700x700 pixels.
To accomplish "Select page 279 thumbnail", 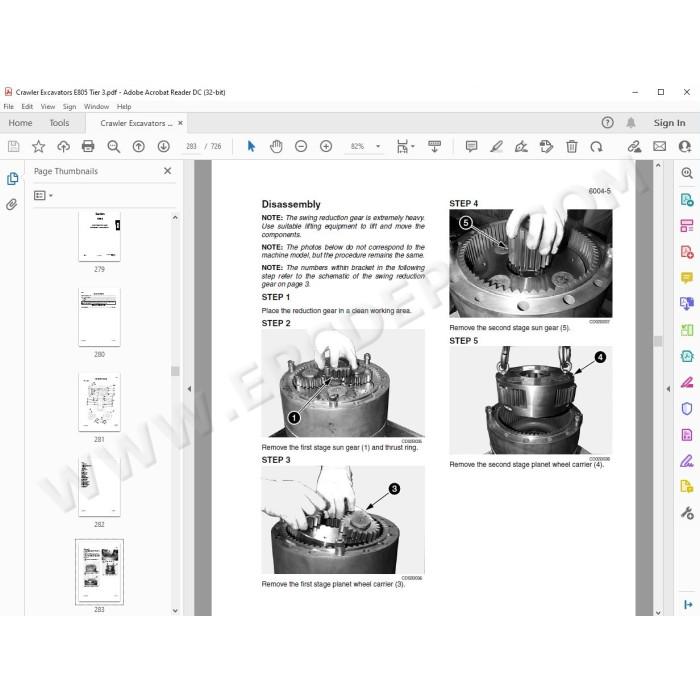I will [x=100, y=237].
